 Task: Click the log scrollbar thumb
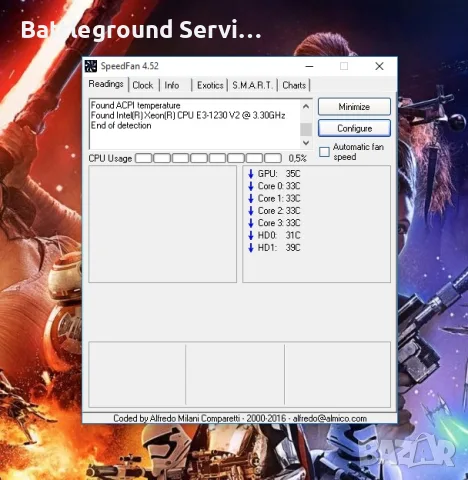306,129
